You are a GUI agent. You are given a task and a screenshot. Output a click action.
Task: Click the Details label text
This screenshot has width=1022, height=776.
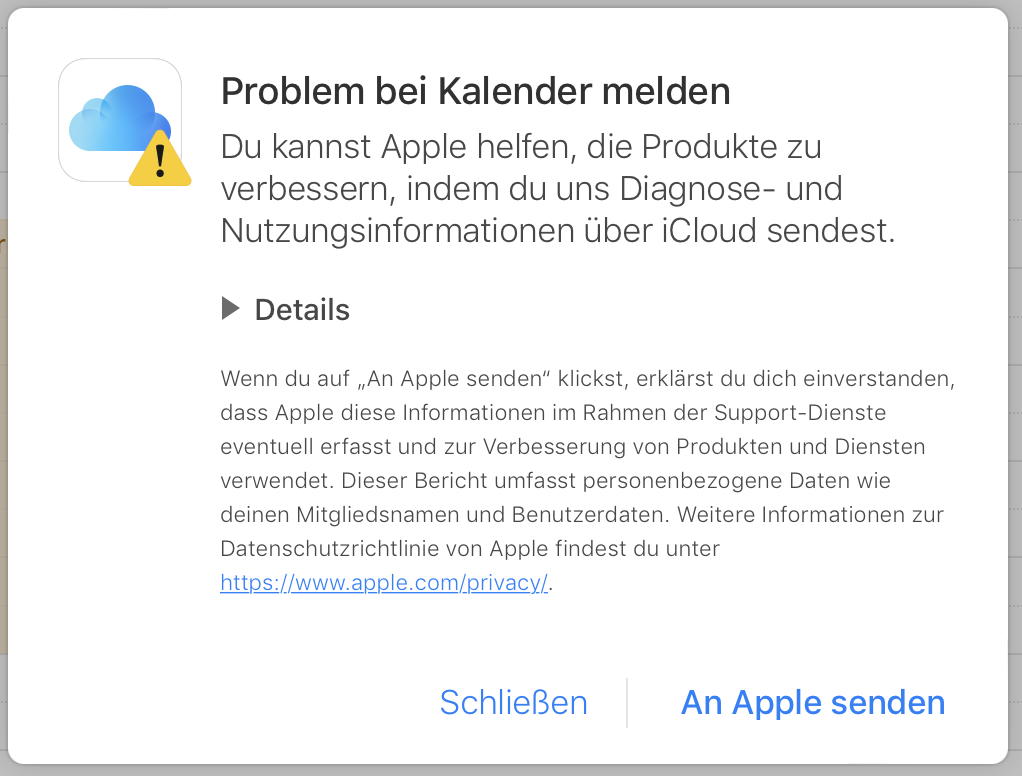point(302,310)
